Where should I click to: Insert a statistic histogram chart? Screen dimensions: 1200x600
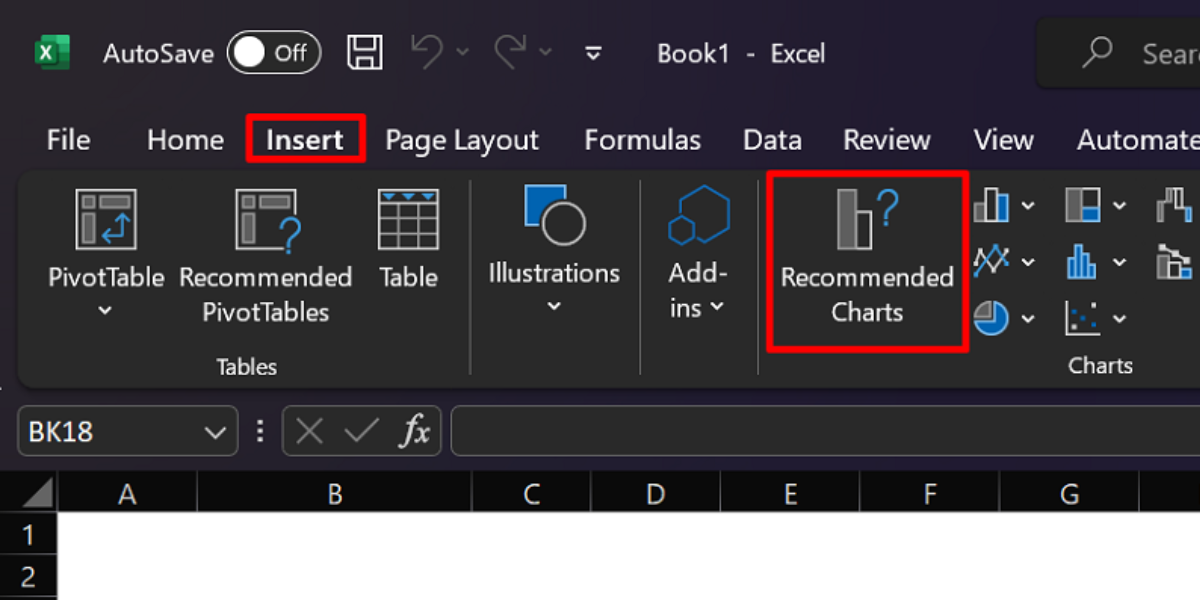[x=1083, y=262]
